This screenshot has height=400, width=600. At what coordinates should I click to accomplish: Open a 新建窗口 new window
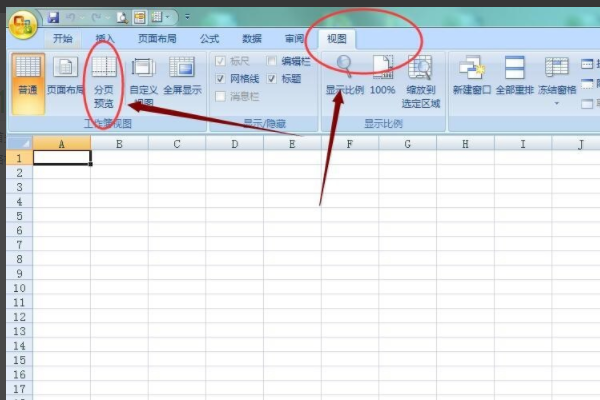(x=472, y=75)
